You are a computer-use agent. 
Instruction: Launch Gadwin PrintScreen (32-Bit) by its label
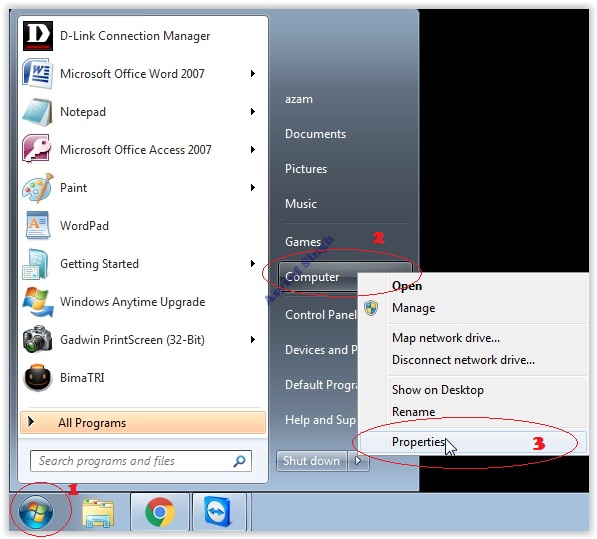[x=132, y=340]
